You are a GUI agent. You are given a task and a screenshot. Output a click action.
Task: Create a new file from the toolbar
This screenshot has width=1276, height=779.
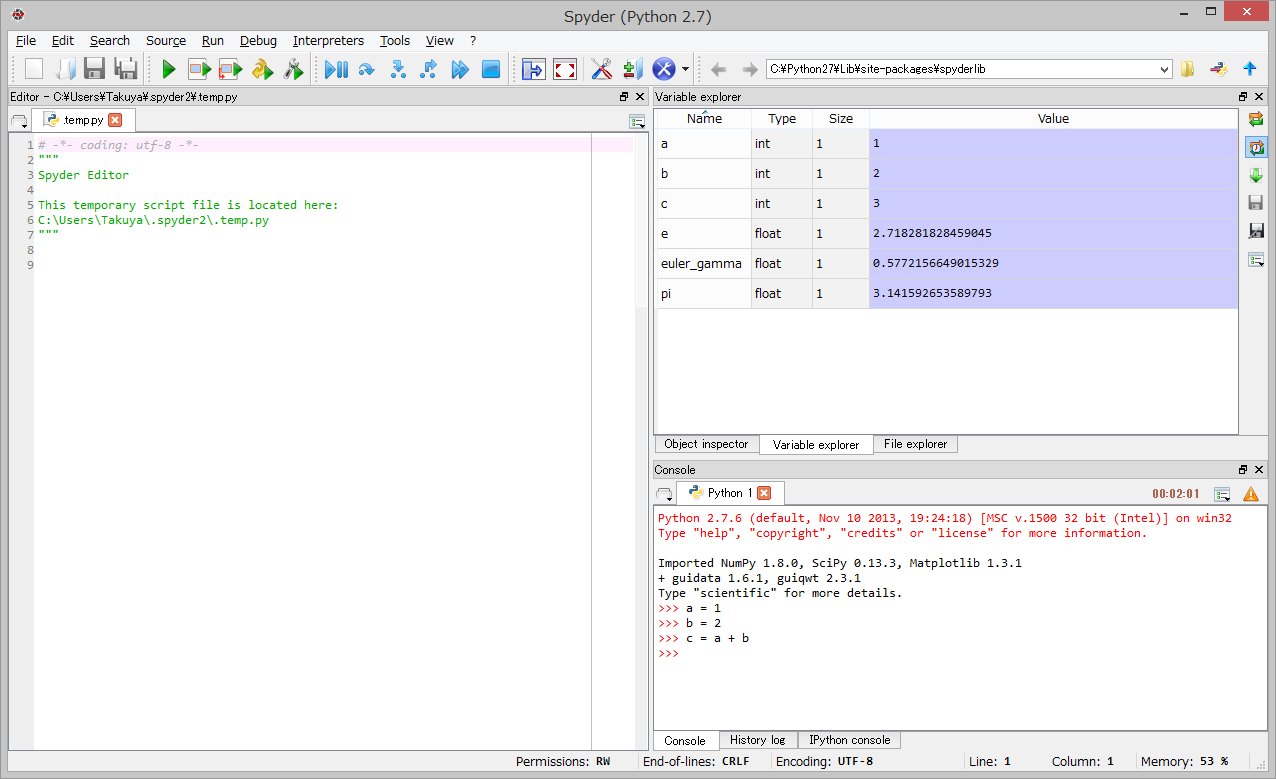[34, 69]
